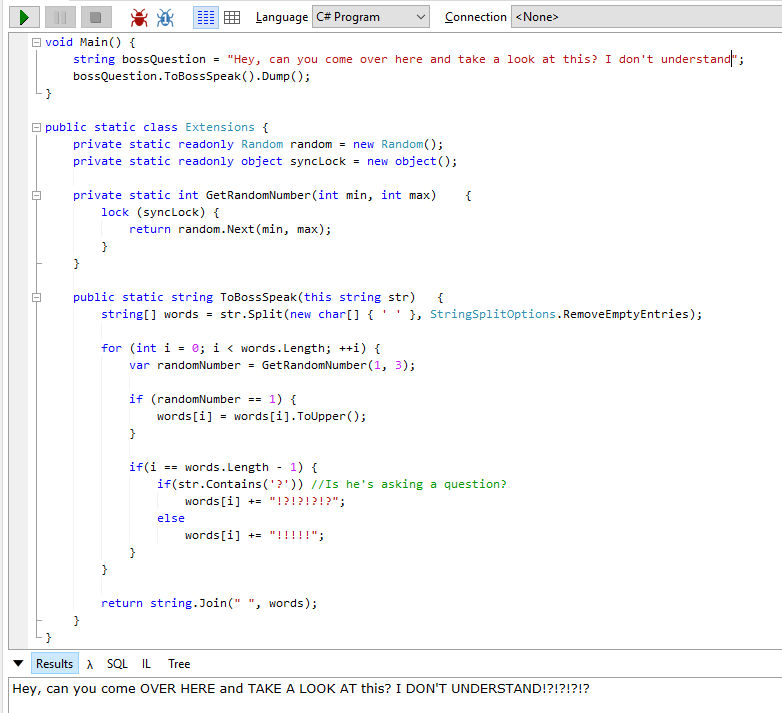Open the Tree tab

[179, 664]
